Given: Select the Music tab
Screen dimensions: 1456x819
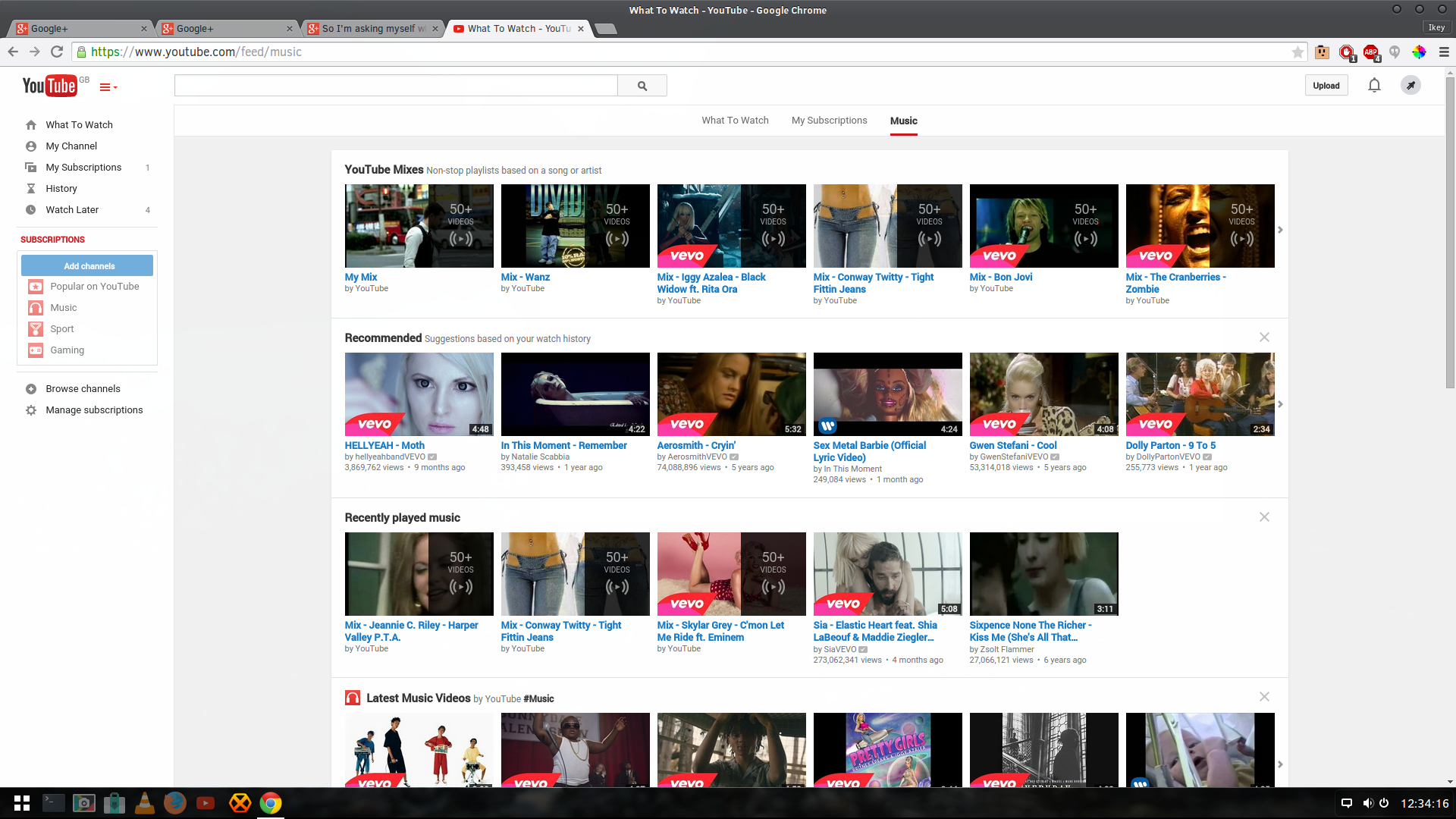Looking at the screenshot, I should tap(903, 121).
